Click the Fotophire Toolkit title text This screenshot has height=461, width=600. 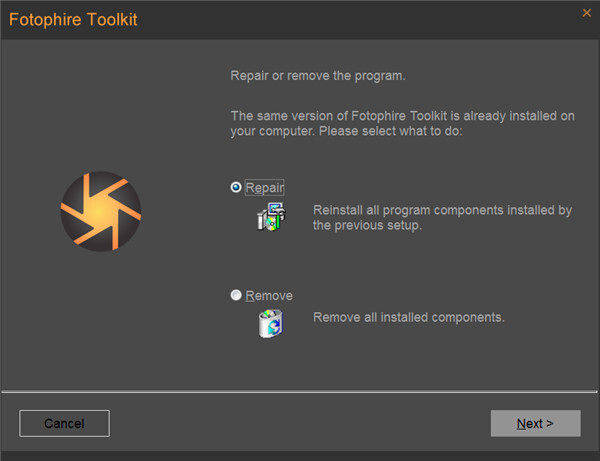coord(73,20)
